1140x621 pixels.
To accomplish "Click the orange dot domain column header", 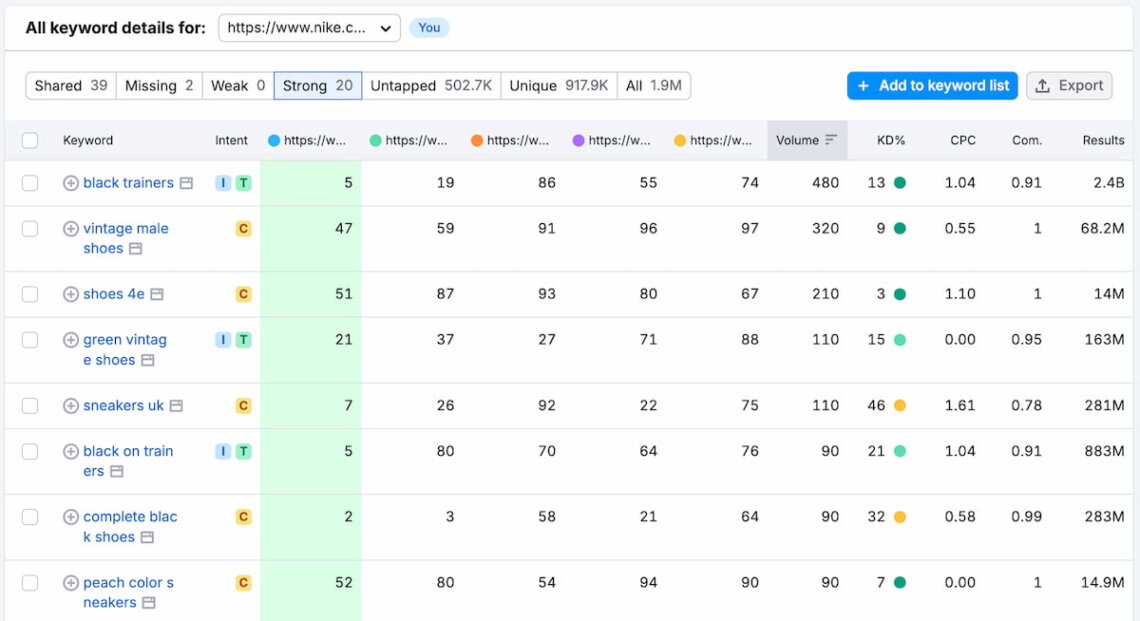I will [510, 140].
